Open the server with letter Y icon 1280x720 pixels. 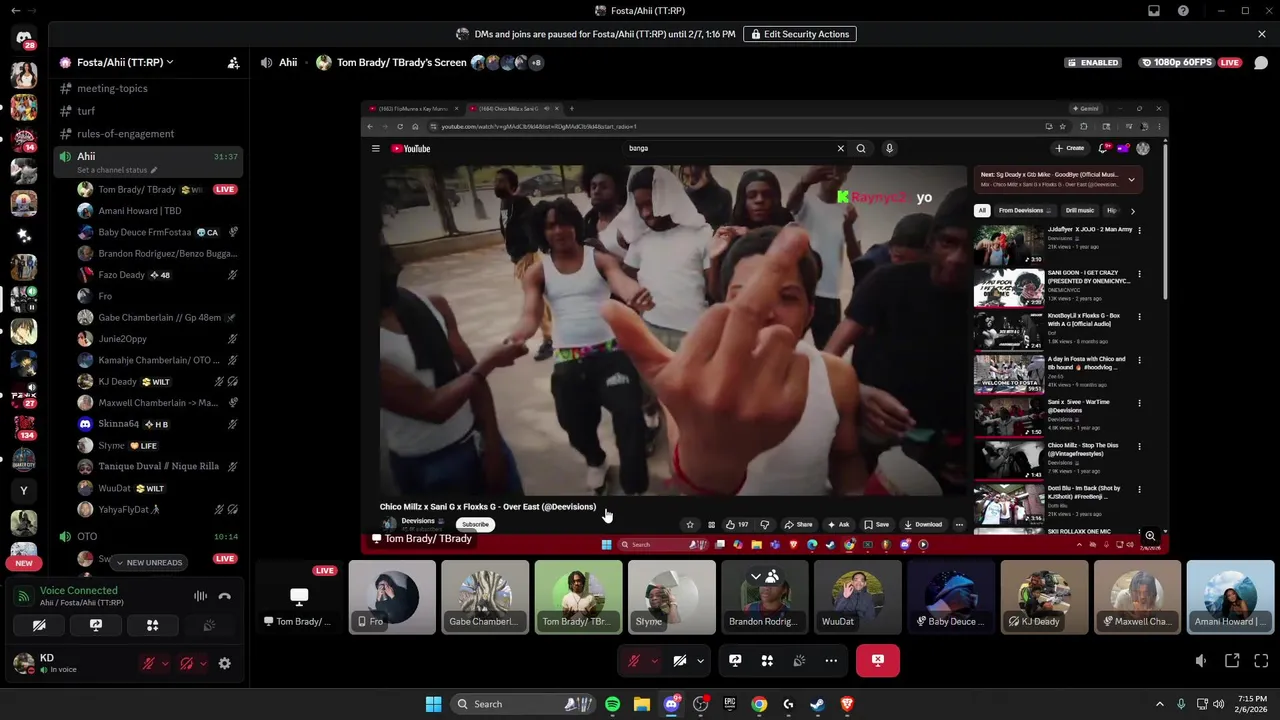click(x=24, y=490)
